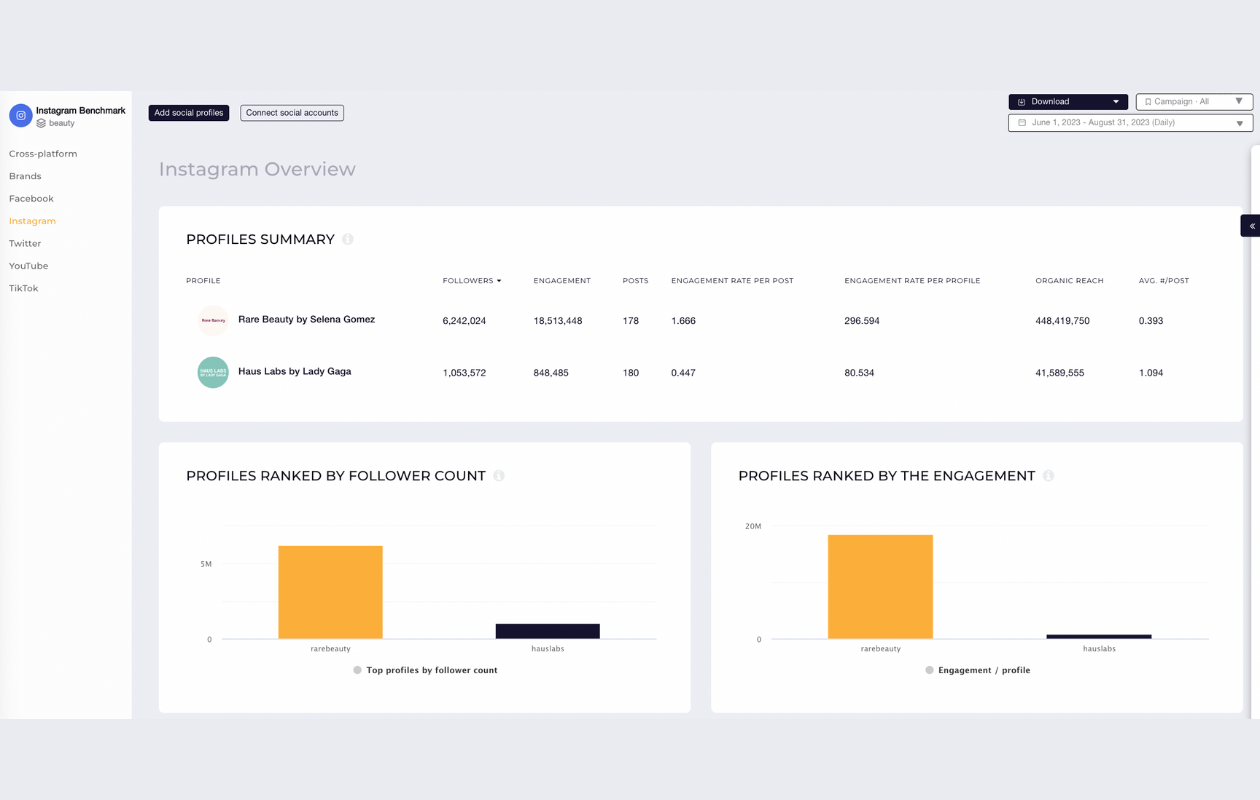Viewport: 1260px width, 800px height.
Task: Click the Instagram Overview heading
Action: [x=257, y=169]
